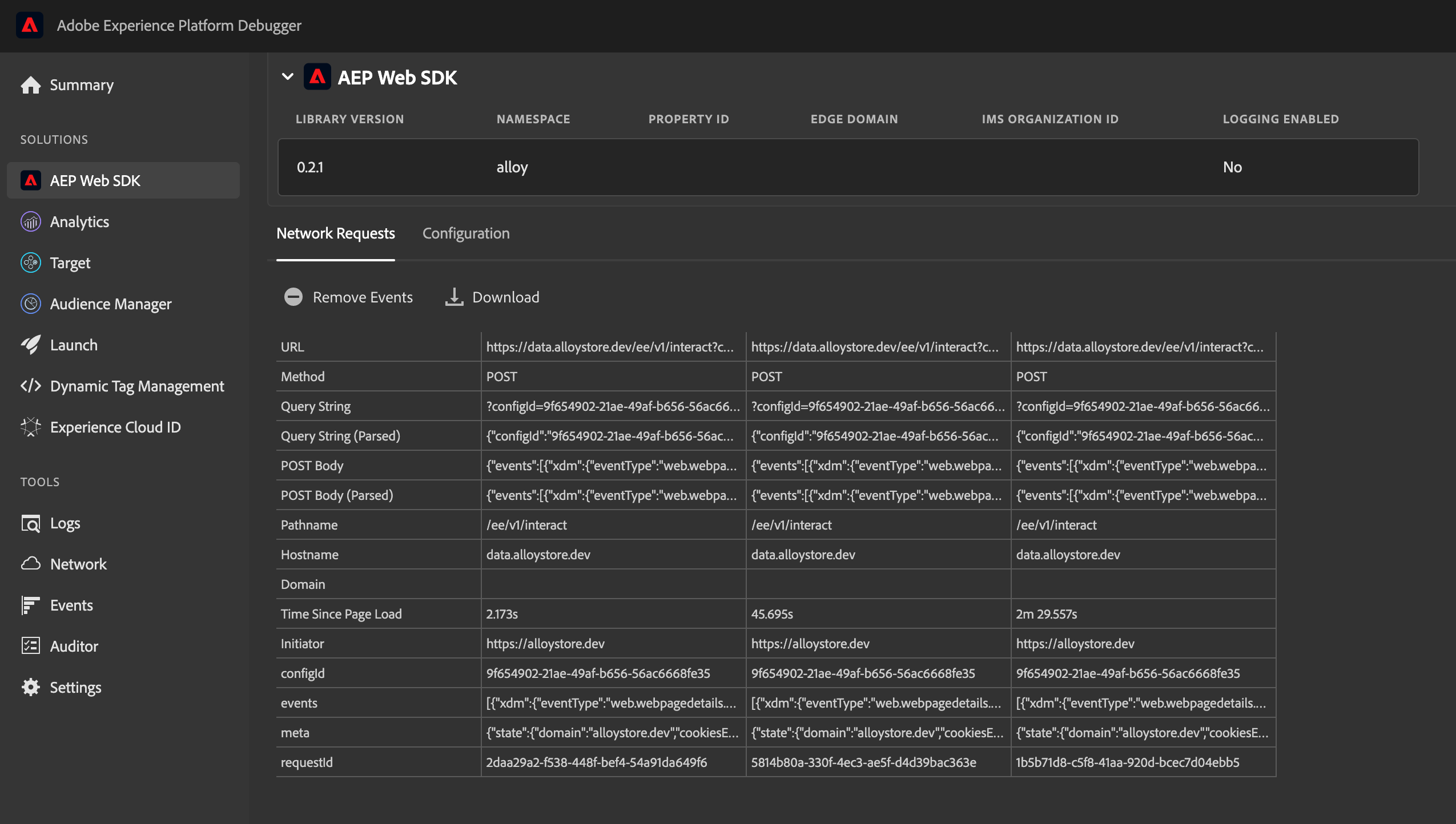Click the IMS ORGANIZATION ID column header

(1050, 119)
